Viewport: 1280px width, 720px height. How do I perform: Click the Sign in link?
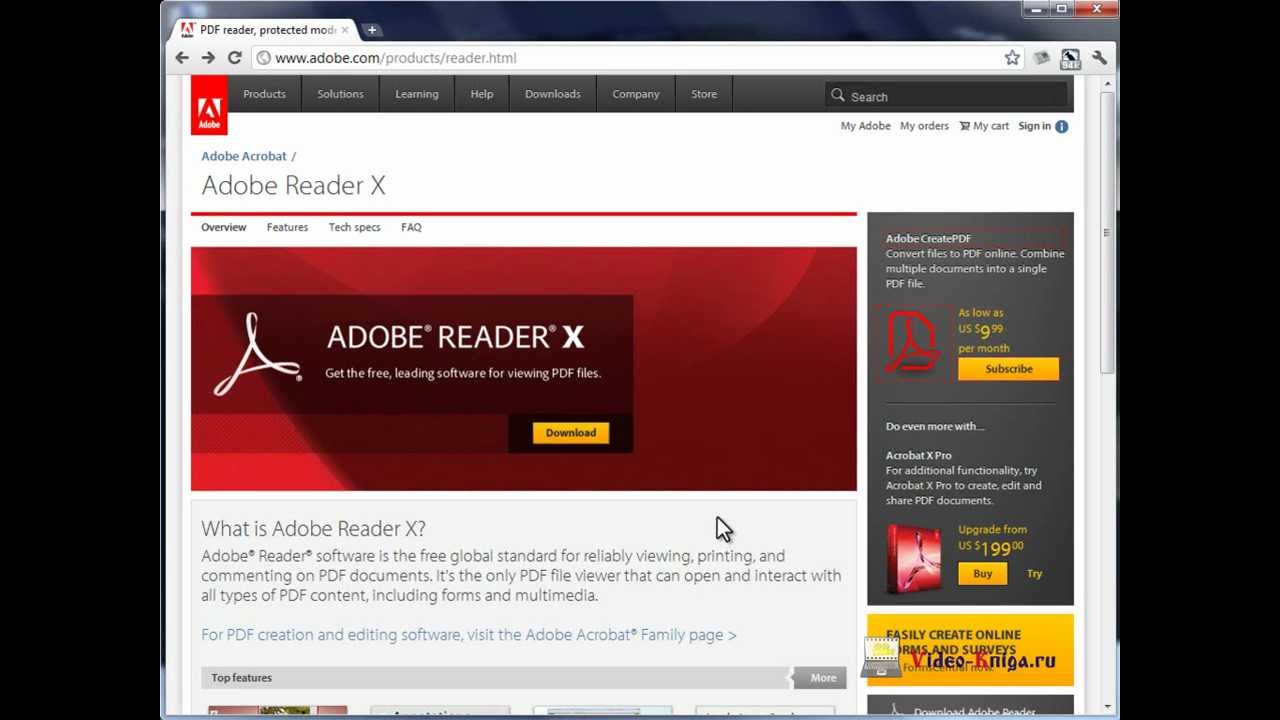(x=1034, y=126)
